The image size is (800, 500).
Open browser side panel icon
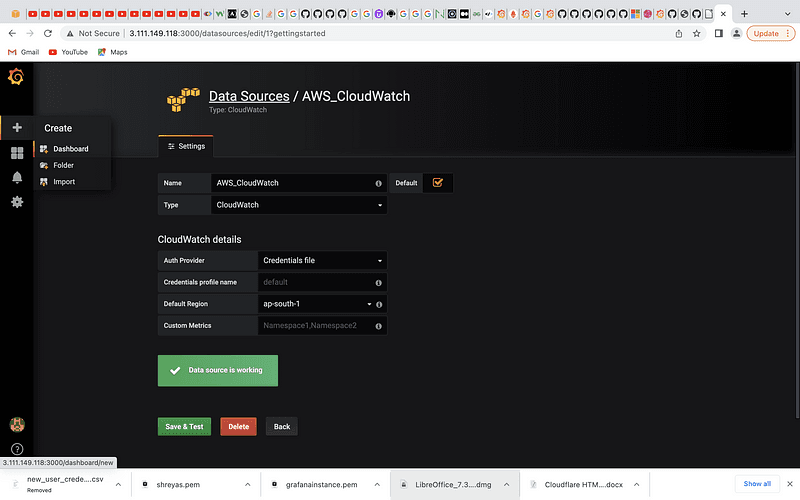click(718, 33)
